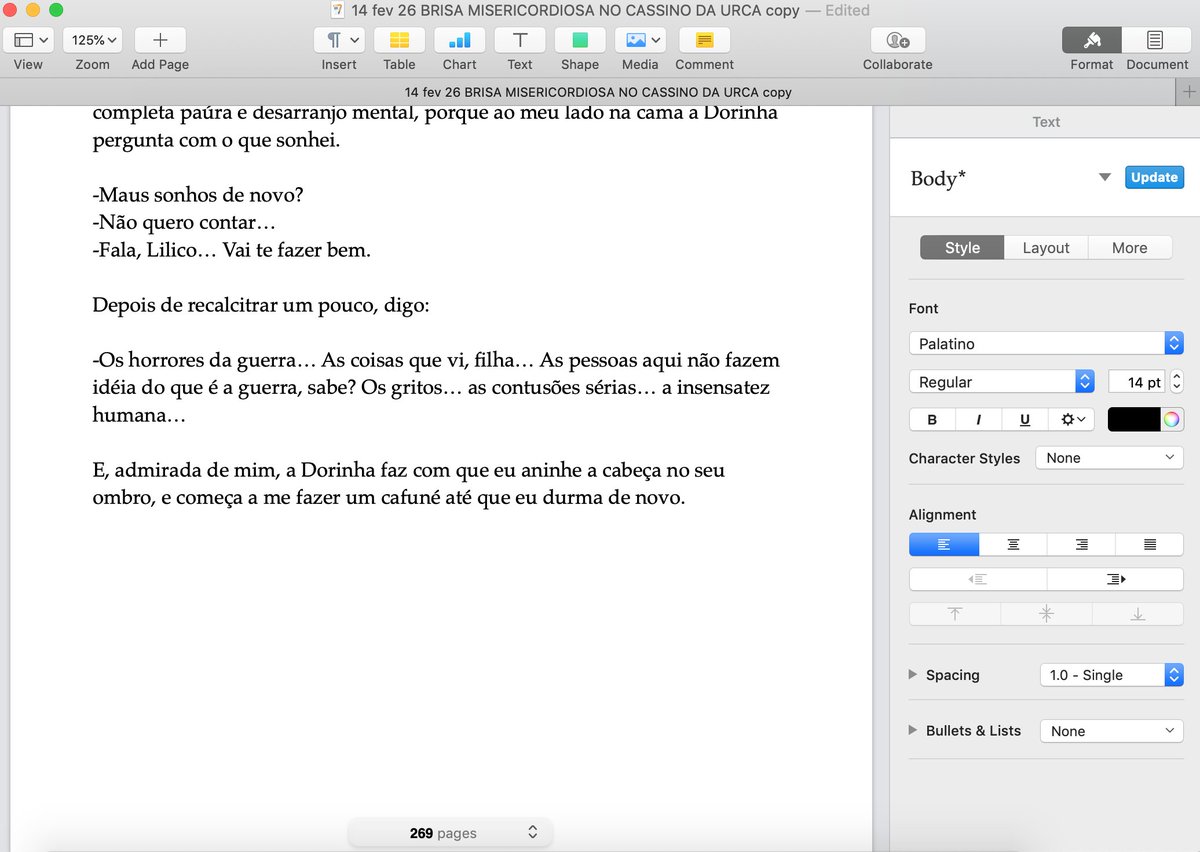Expand the Bullets & Lists section
1200x852 pixels.
913,730
